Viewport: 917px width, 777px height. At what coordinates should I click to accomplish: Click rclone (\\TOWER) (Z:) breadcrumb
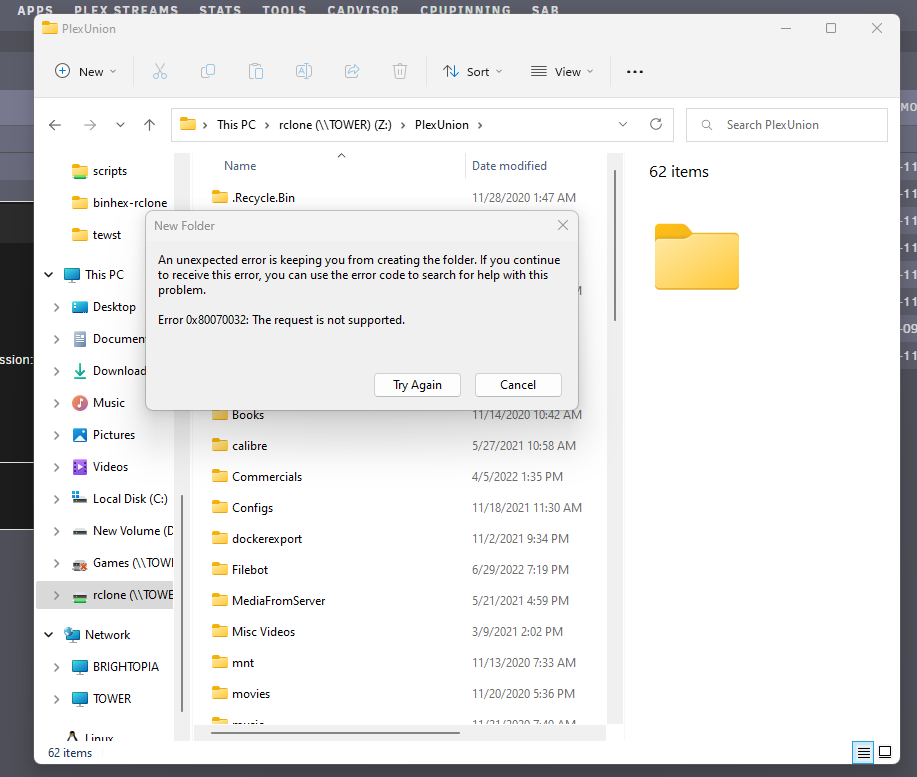335,125
